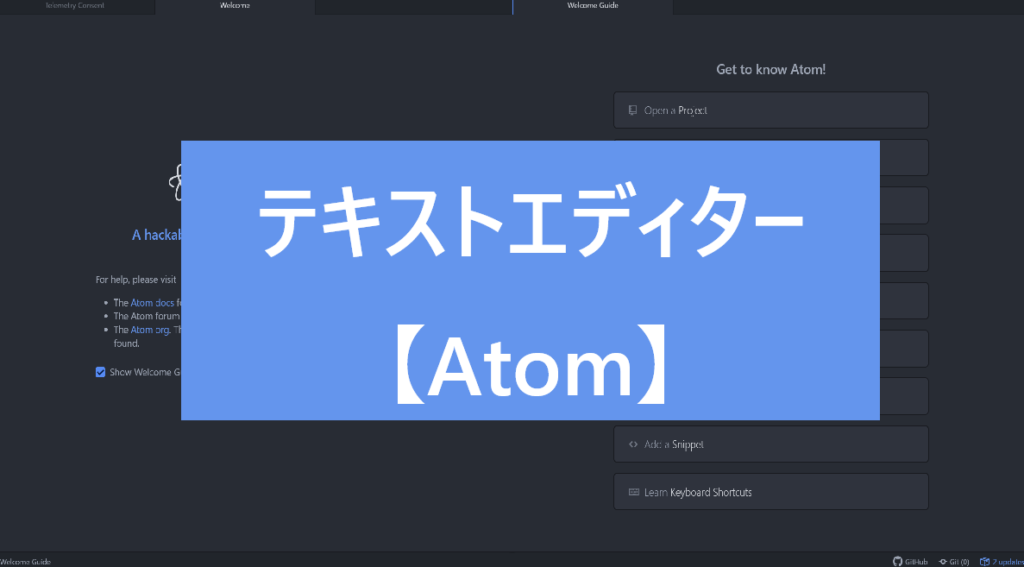Uncheck the Show Welcome Guide checkbox
Image resolution: width=1024 pixels, height=567 pixels.
coord(101,372)
